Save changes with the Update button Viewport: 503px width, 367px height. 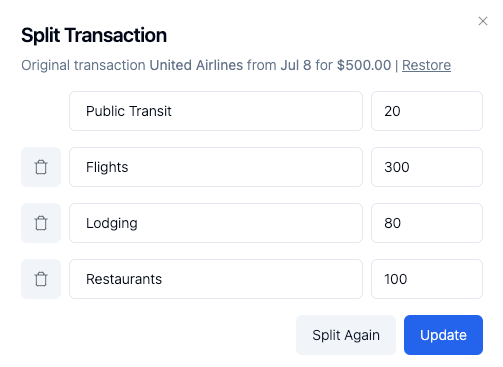(x=443, y=335)
